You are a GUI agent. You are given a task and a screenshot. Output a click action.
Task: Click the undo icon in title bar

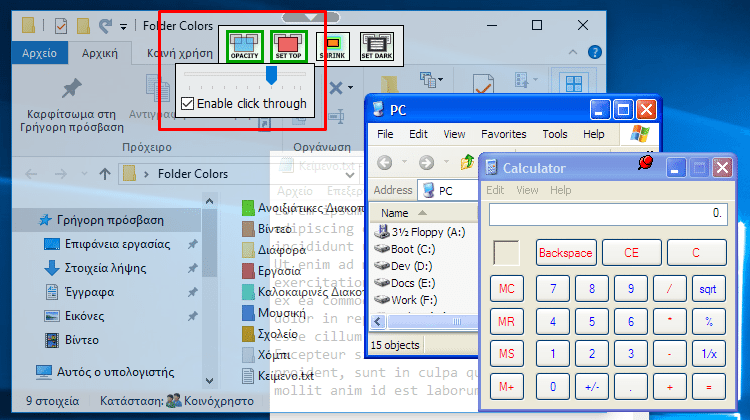coord(106,25)
